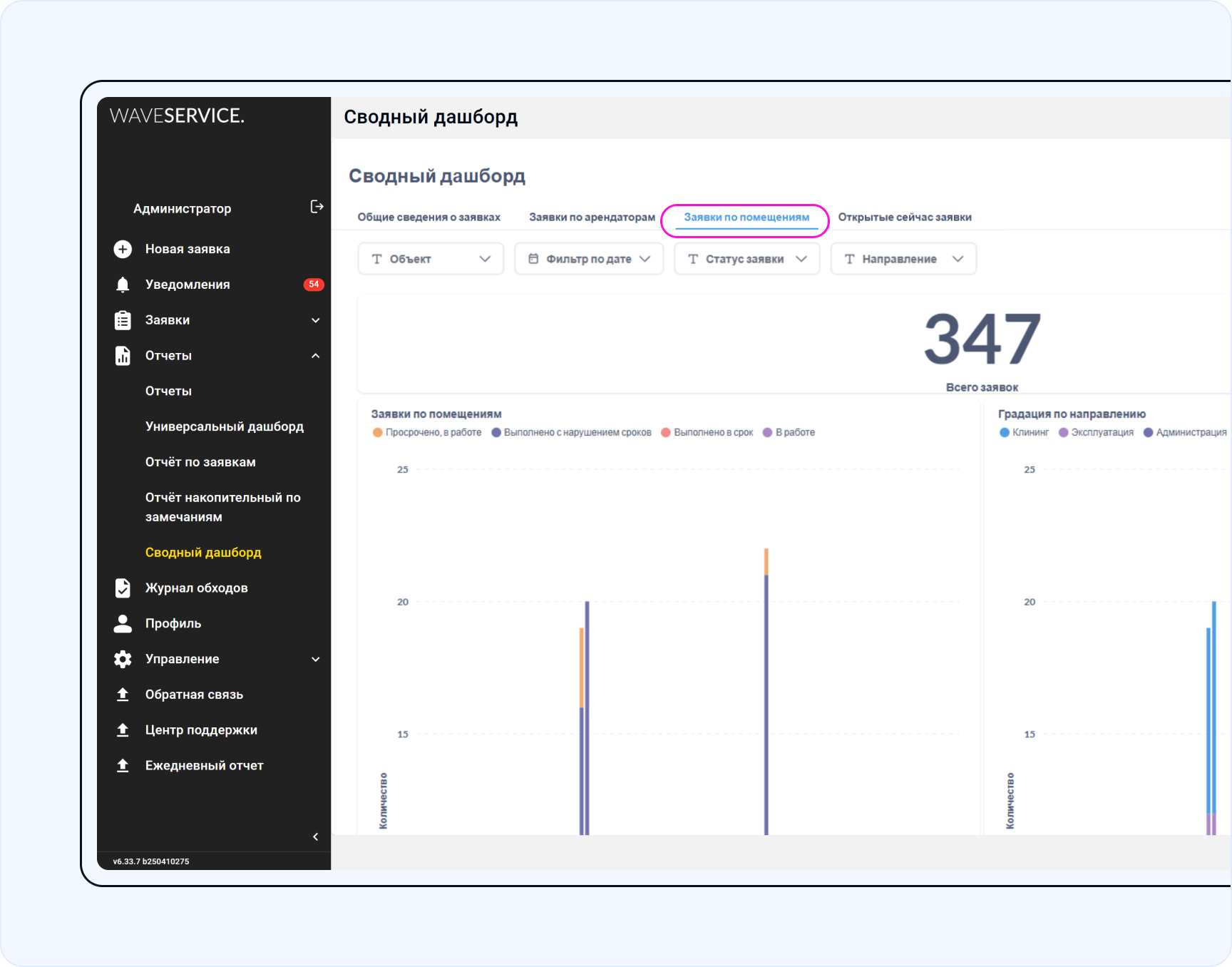Hide the Клининг series in legend
Screen dimensions: 1232x967
[x=1024, y=432]
